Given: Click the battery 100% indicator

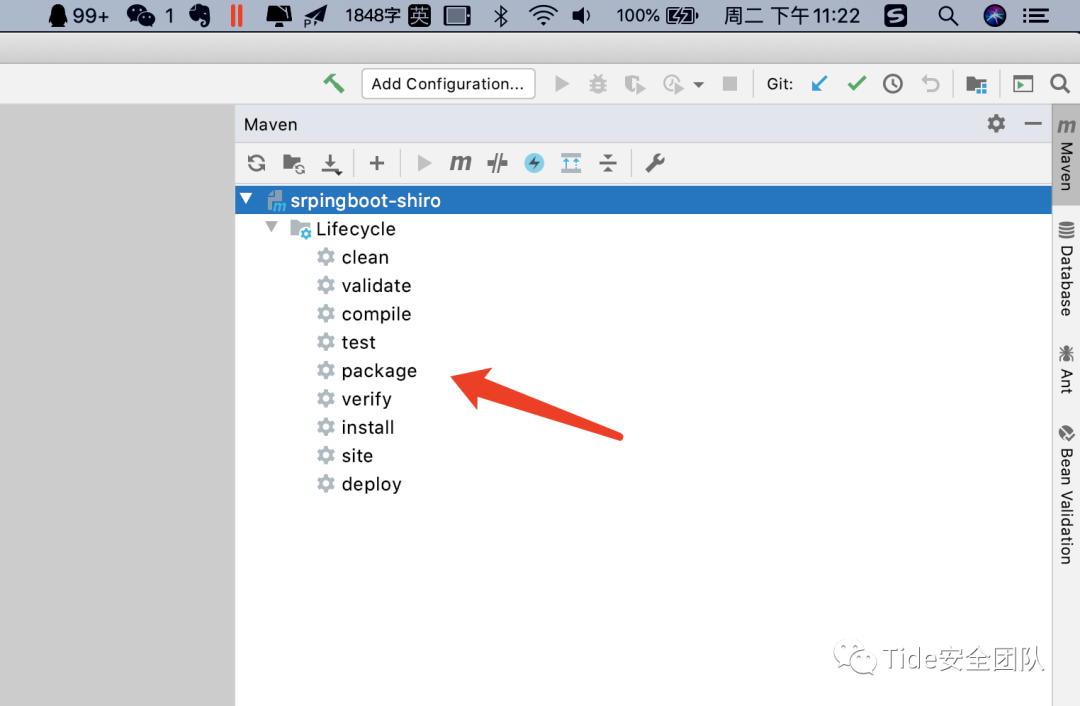Looking at the screenshot, I should [657, 15].
